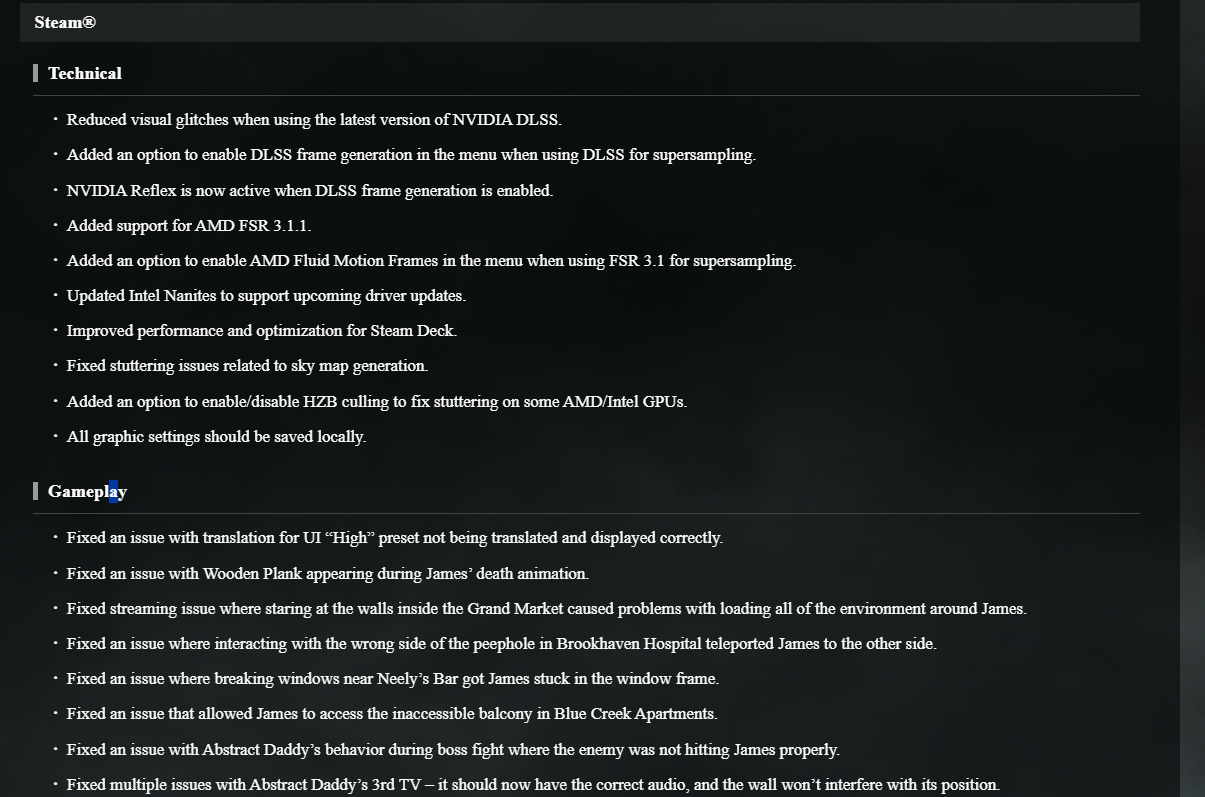This screenshot has height=797, width=1205.
Task: Click the AMD Fluid Motion Frames line
Action: 431,261
